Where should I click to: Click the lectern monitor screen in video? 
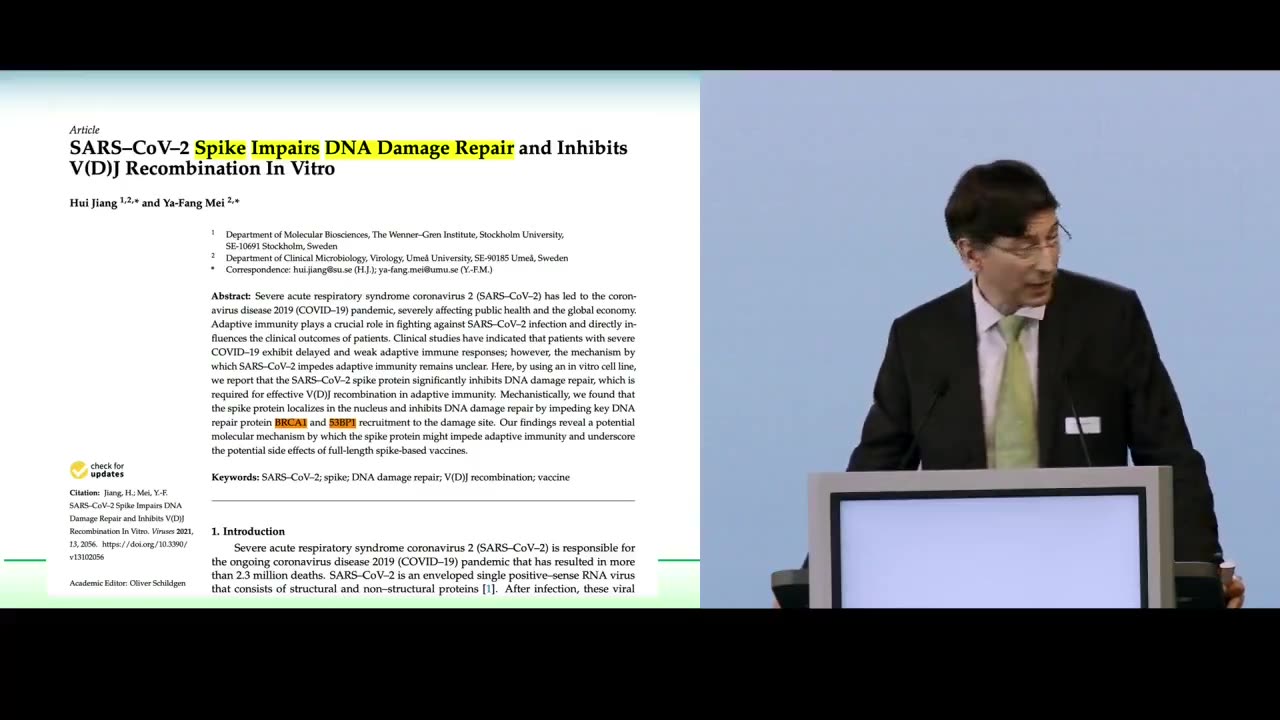(991, 550)
